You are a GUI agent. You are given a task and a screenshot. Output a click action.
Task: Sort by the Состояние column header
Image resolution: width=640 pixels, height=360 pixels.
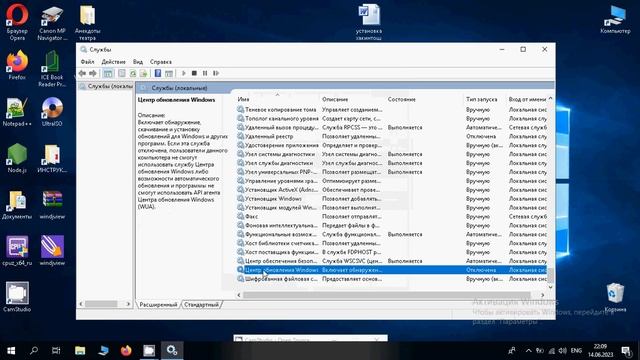[x=424, y=99]
